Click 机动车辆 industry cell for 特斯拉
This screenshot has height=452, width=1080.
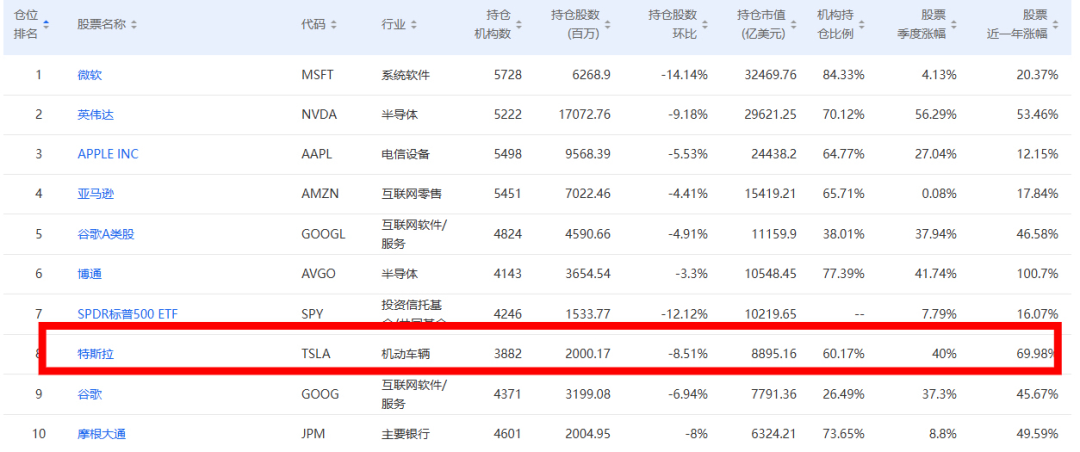(x=406, y=354)
